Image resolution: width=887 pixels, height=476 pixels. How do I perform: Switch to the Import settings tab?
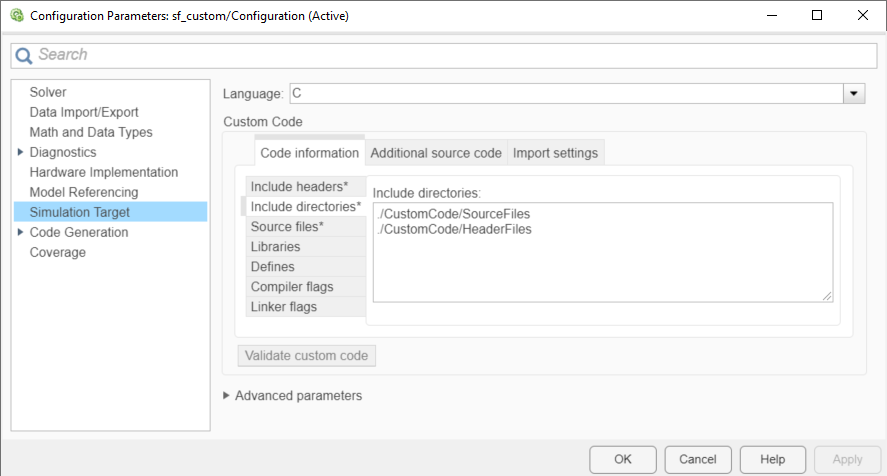(x=555, y=153)
